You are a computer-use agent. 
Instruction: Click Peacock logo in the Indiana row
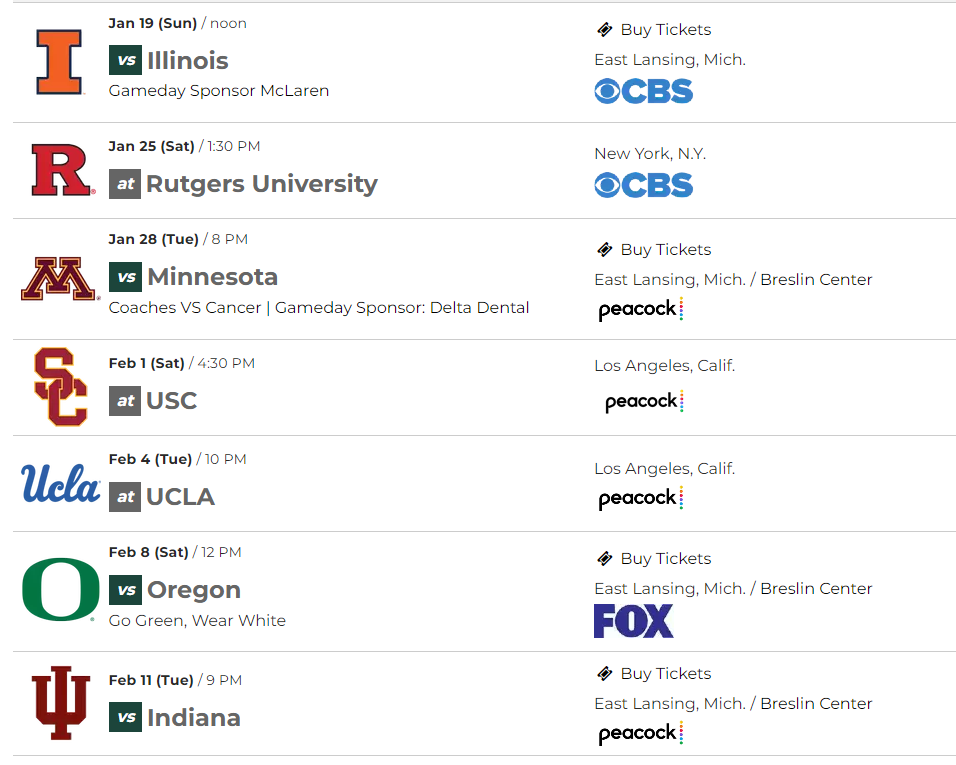point(640,734)
